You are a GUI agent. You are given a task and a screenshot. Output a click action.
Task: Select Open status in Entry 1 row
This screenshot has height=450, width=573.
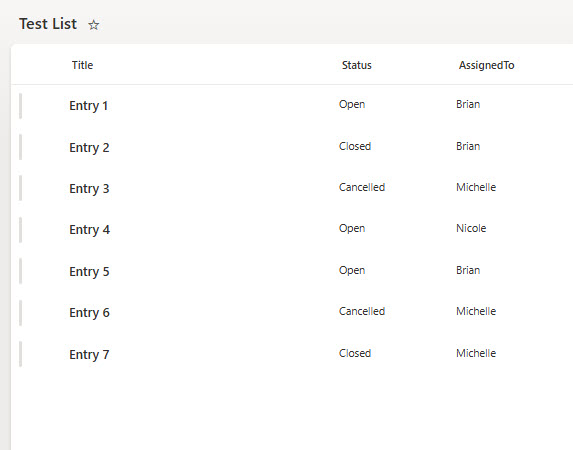(352, 105)
